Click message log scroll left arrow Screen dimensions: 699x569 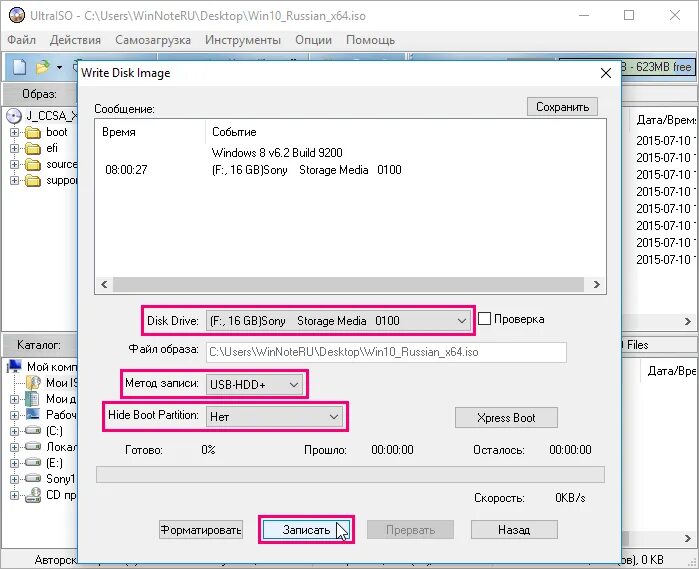(104, 284)
